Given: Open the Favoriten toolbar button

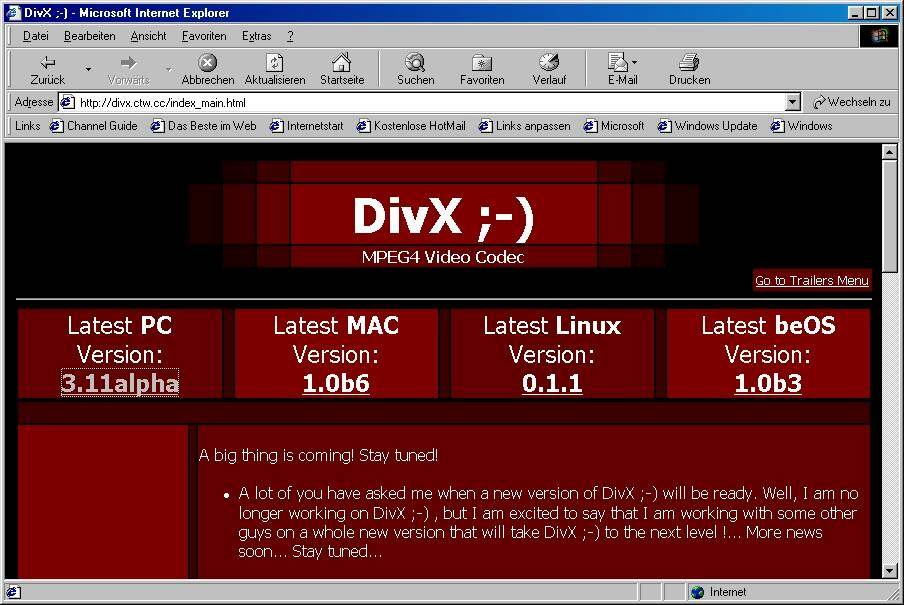Looking at the screenshot, I should pyautogui.click(x=482, y=69).
